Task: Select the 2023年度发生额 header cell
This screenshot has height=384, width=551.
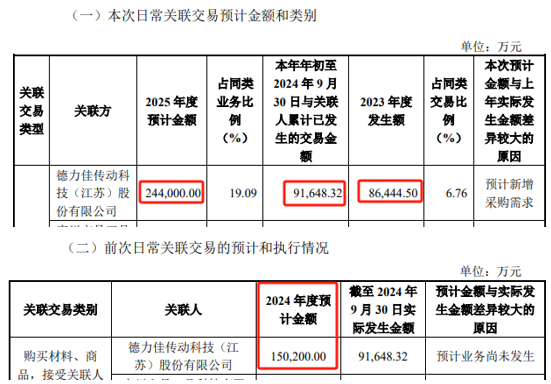Action: [386, 111]
